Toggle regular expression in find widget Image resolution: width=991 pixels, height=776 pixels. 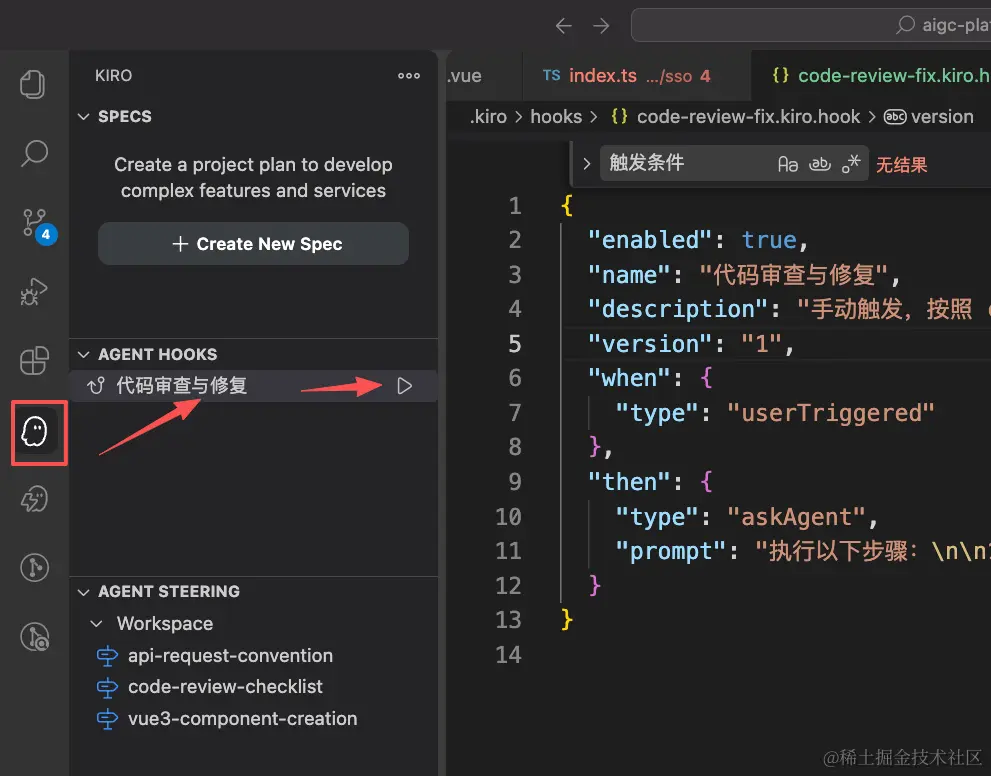tap(851, 164)
